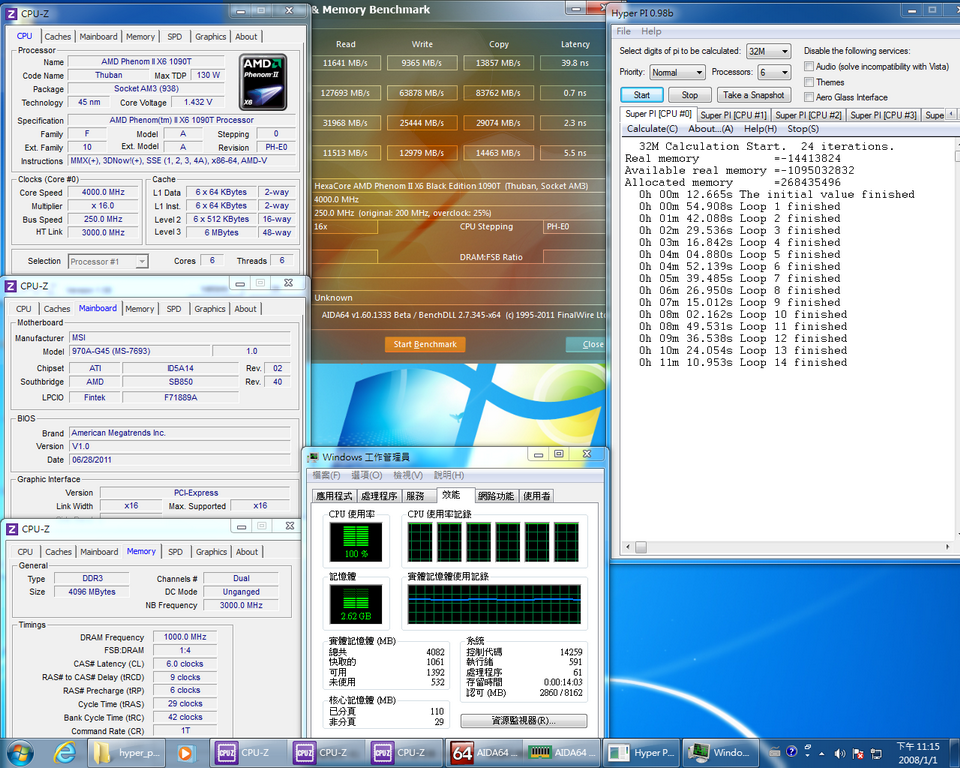The width and height of the screenshot is (960, 768).
Task: Toggle the Aero Glass Interface checkbox
Action: click(809, 97)
